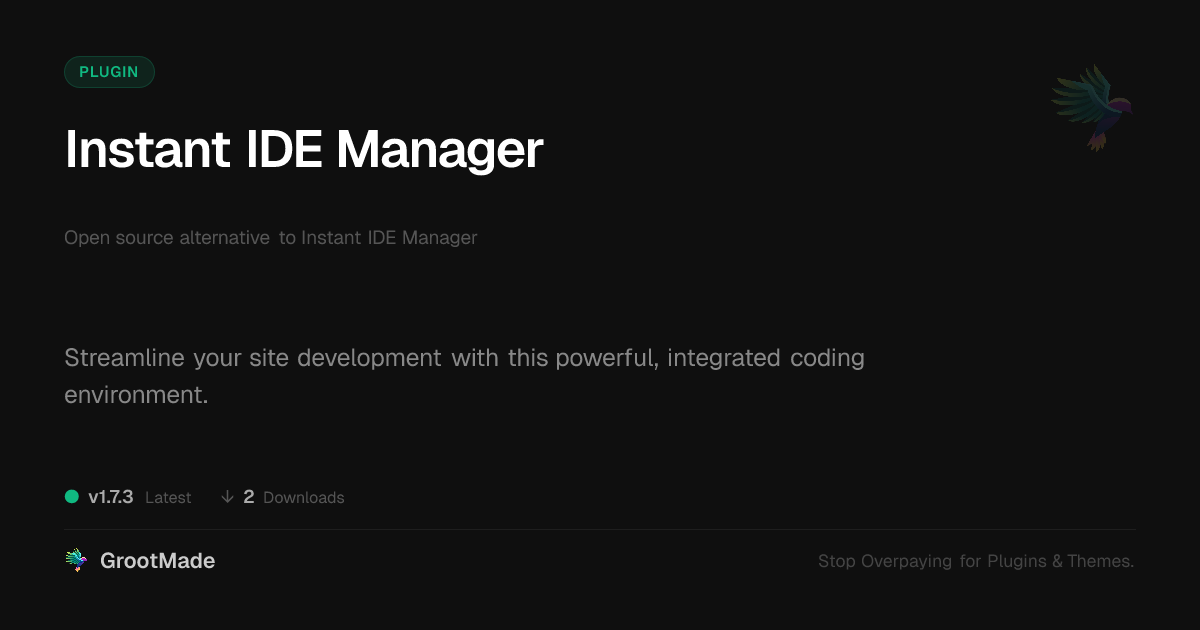
Task: Click the Stop Overpaying tagline words
Action: pos(885,561)
